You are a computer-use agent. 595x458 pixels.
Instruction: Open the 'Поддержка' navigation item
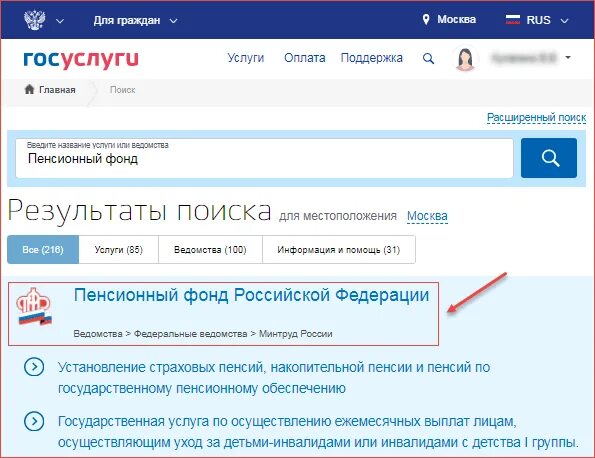371,58
